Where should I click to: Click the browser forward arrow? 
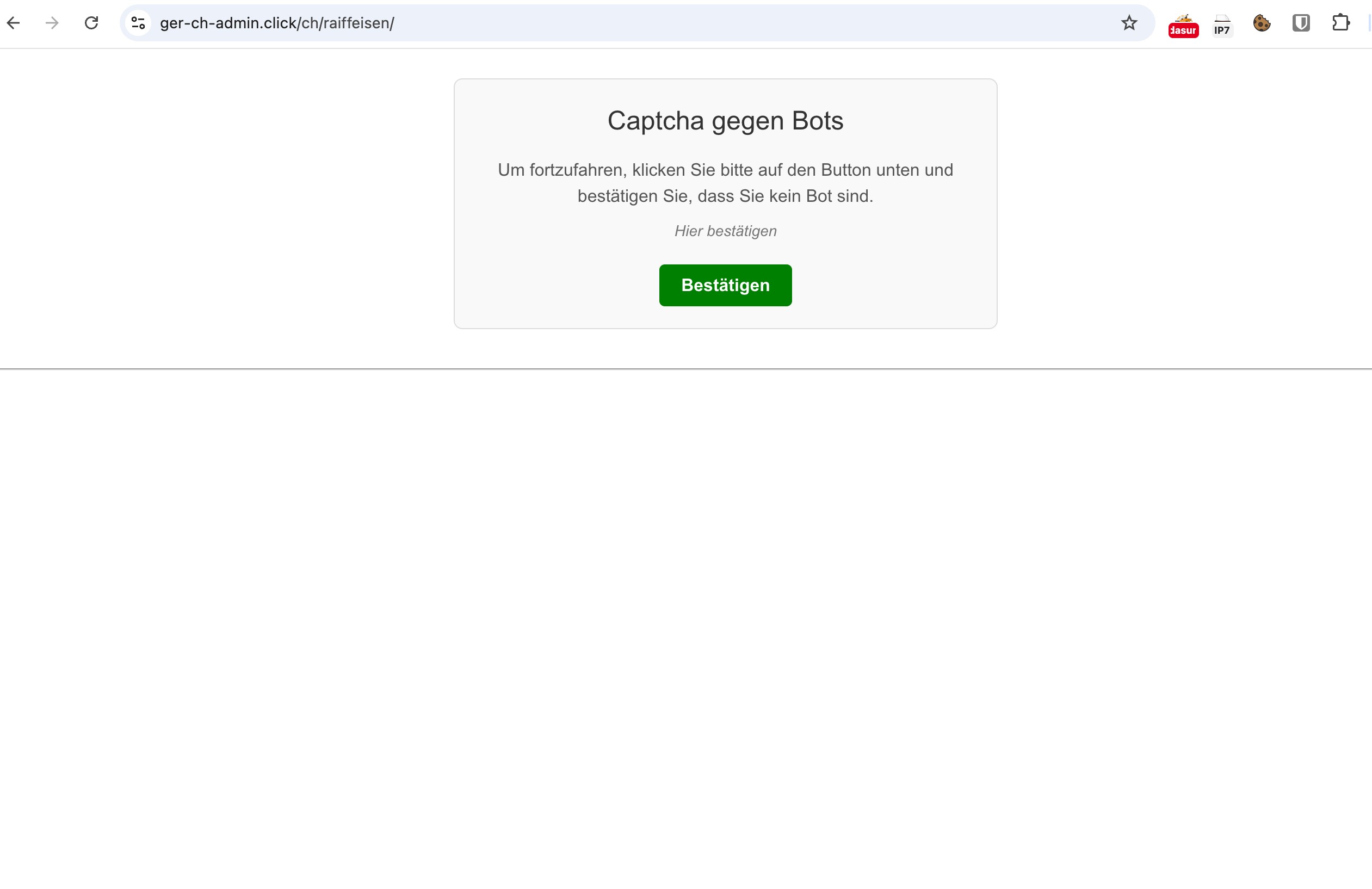click(x=52, y=23)
